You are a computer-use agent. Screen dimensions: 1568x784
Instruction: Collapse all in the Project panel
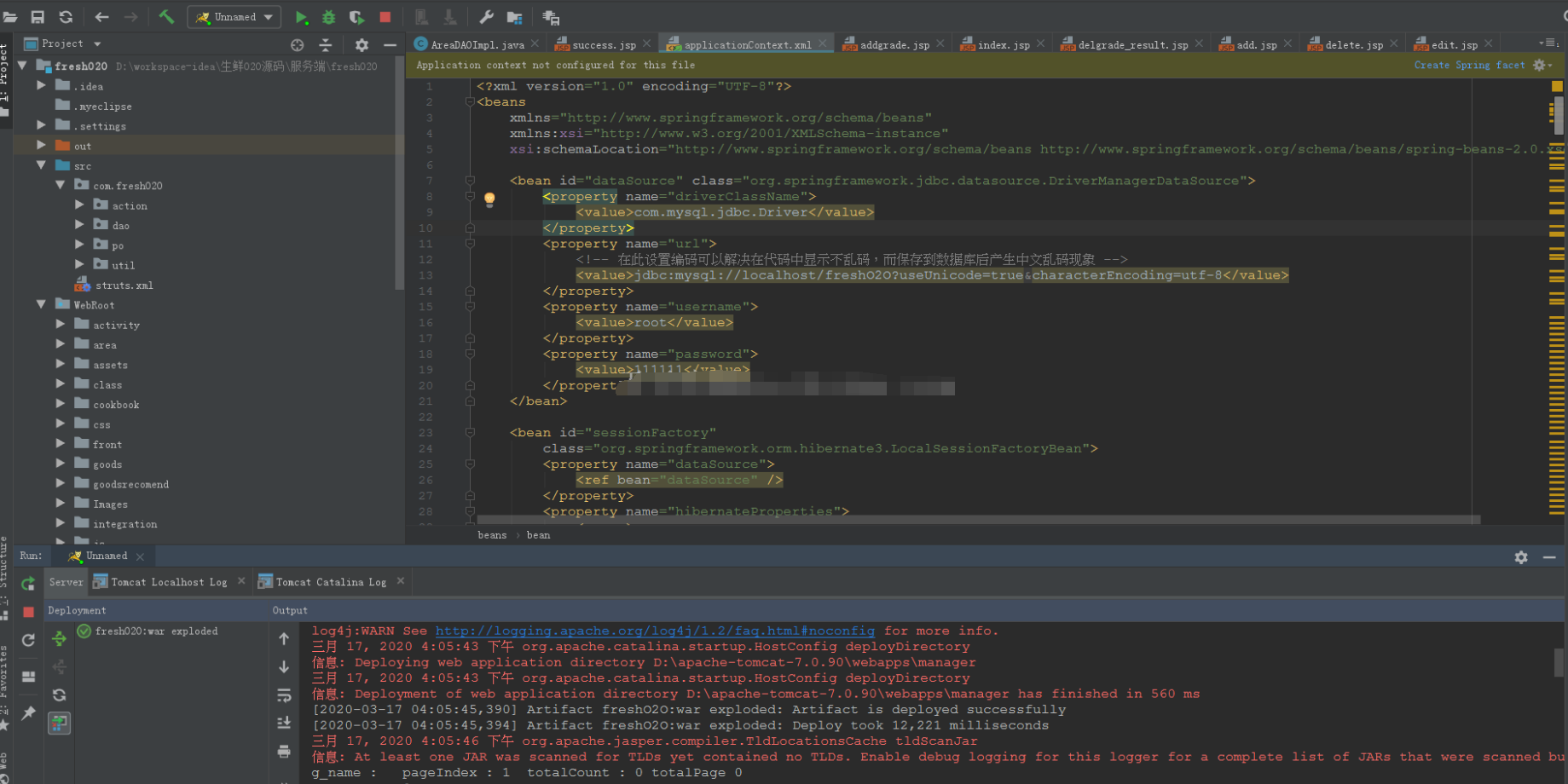[325, 45]
